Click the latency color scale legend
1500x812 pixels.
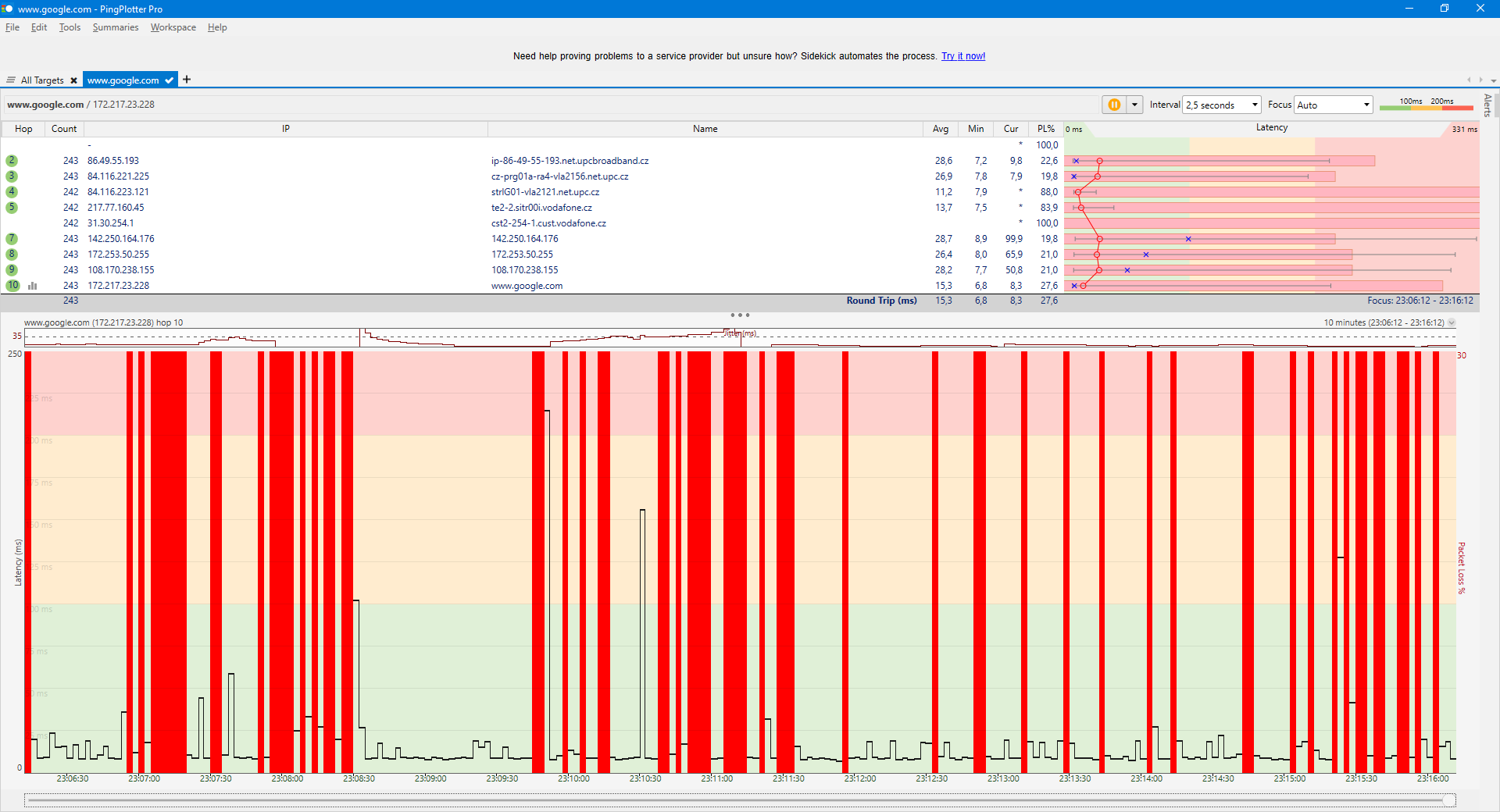point(1426,104)
